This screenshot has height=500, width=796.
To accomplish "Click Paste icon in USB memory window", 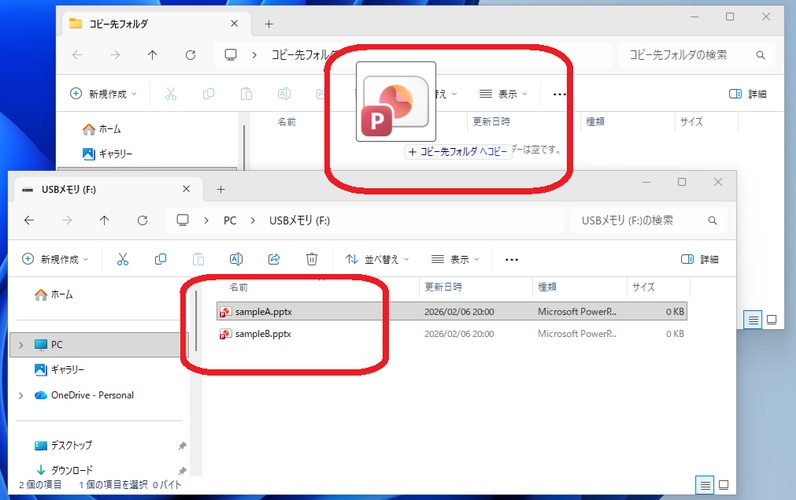I will point(198,259).
